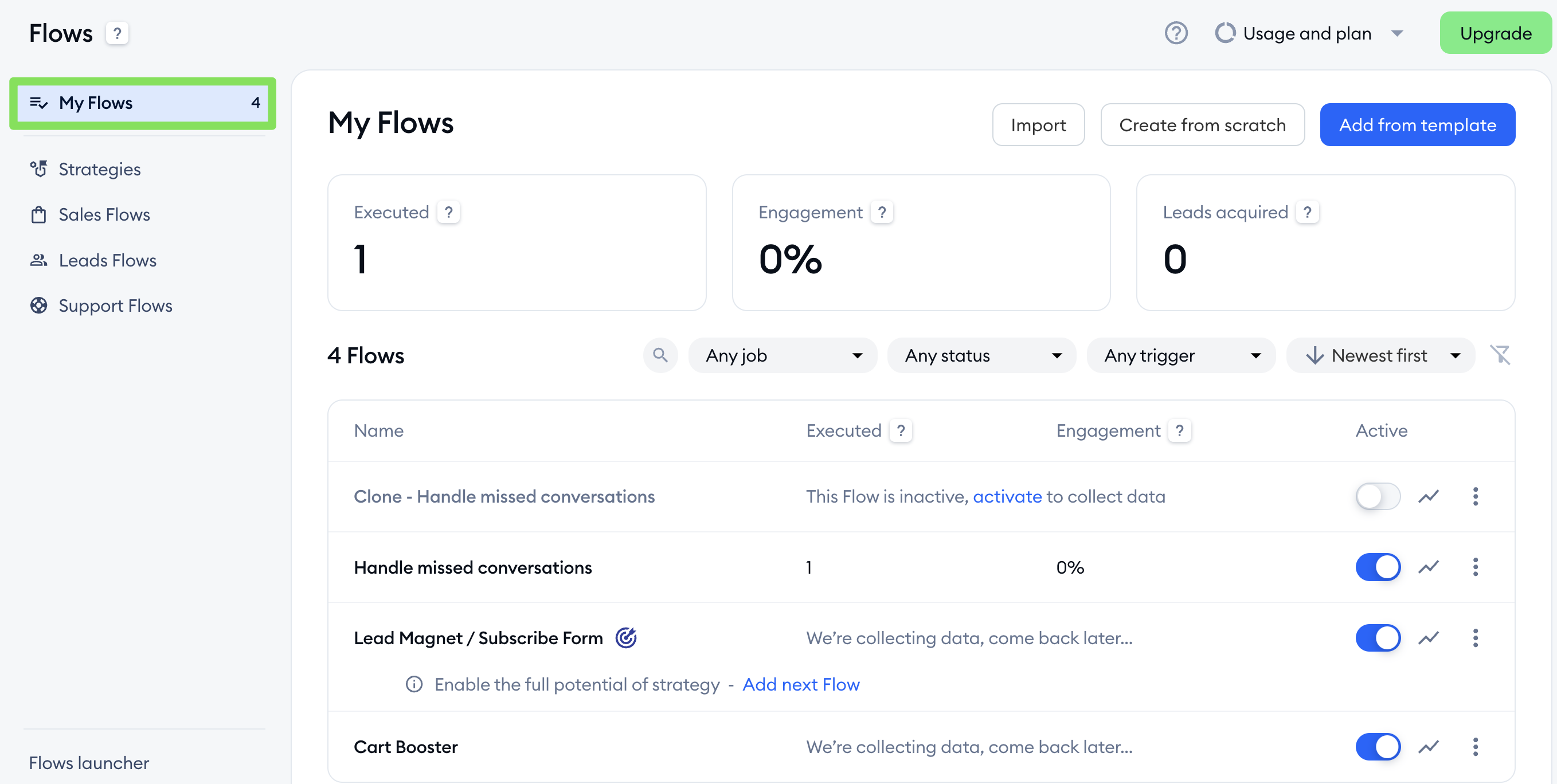
Task: Disable the Handle missed conversations flow
Action: tap(1378, 567)
